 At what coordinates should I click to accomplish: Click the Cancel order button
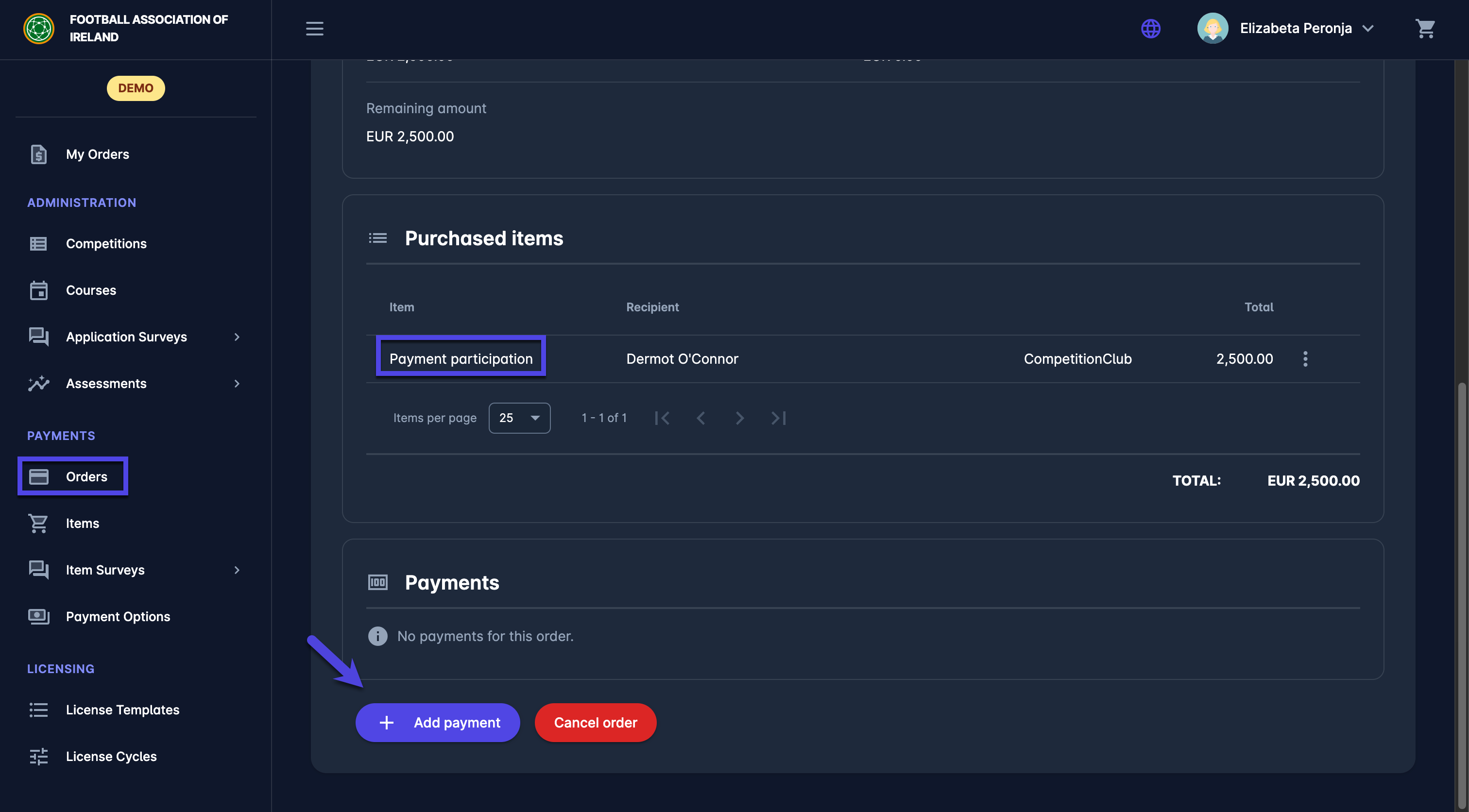(x=596, y=723)
